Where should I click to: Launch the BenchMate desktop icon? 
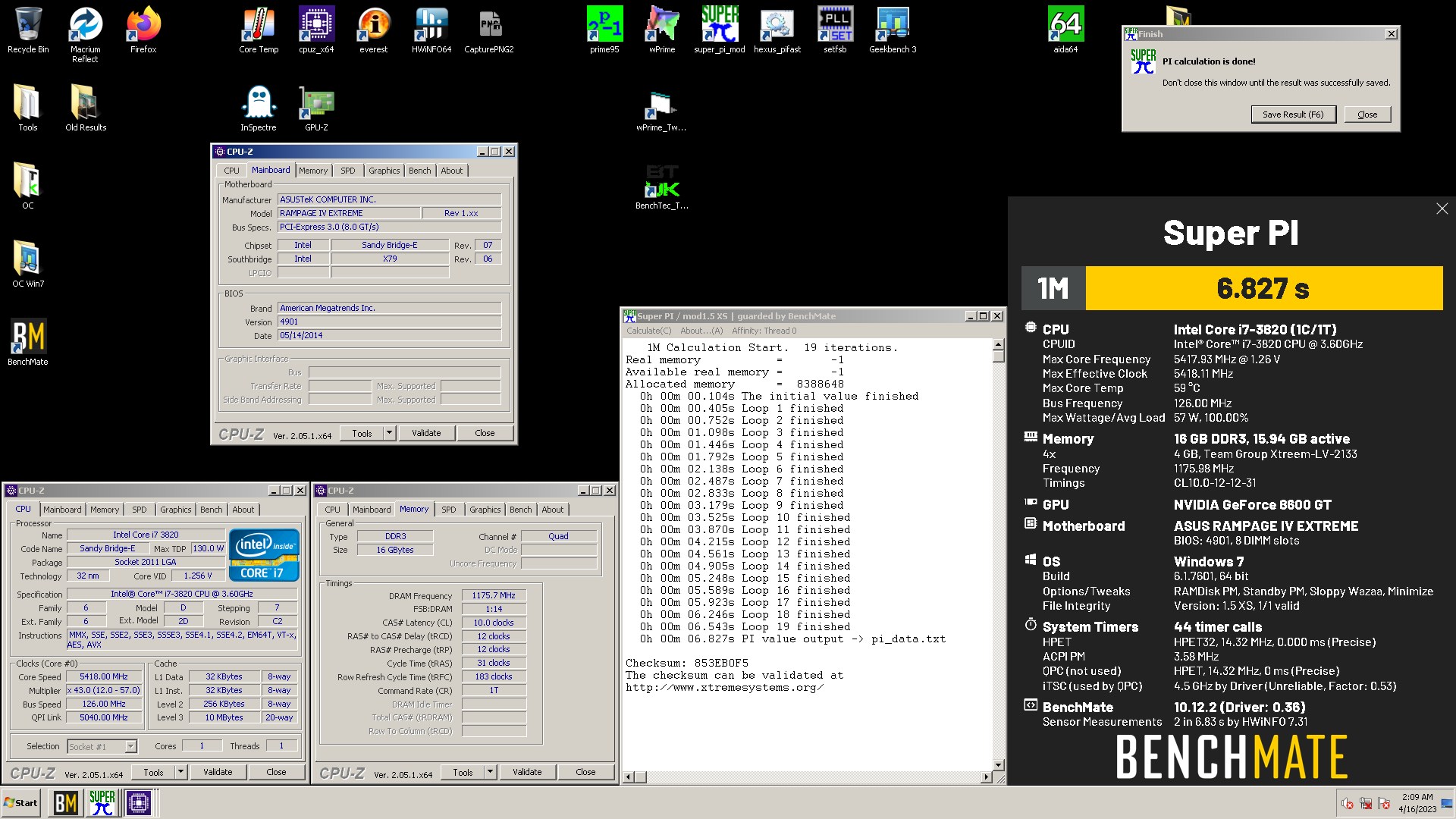(28, 343)
